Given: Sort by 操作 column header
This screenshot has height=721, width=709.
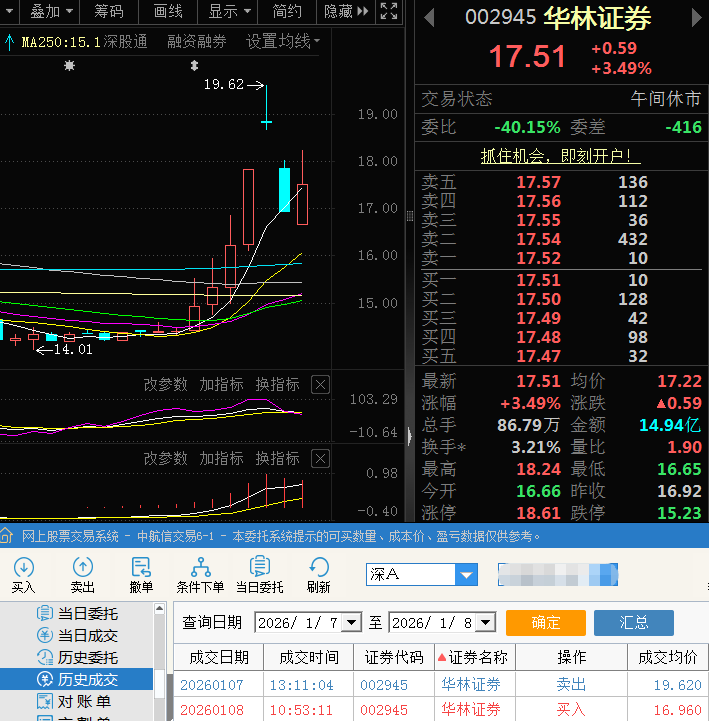Looking at the screenshot, I should [572, 657].
